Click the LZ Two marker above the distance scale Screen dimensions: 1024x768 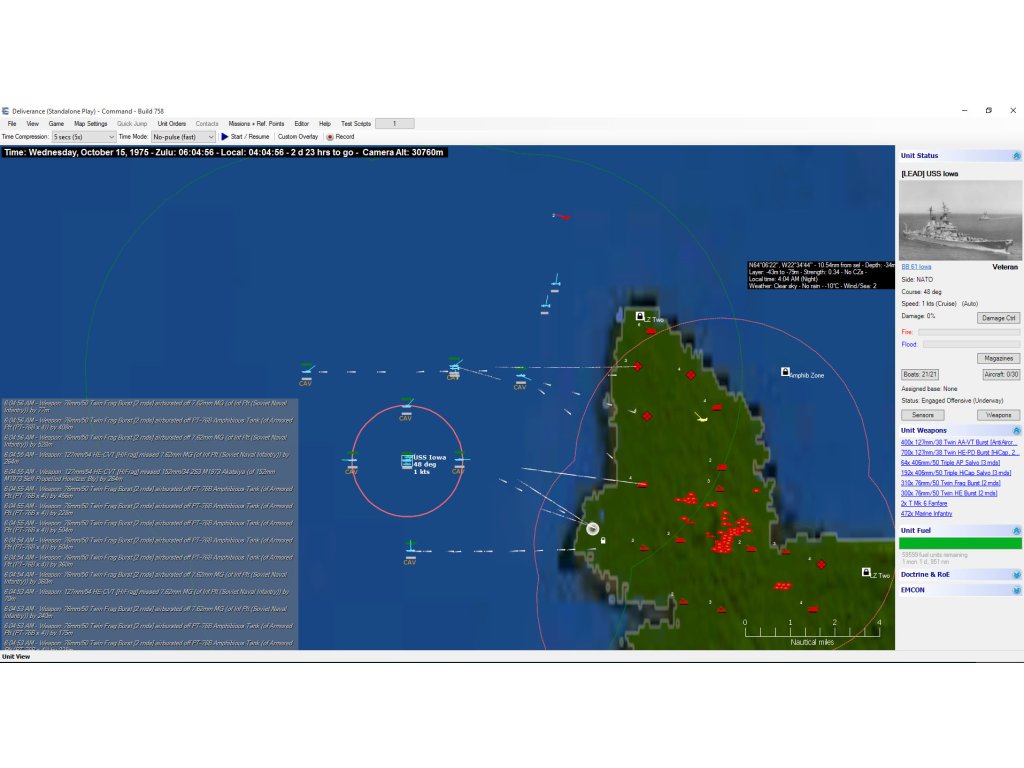[x=866, y=572]
